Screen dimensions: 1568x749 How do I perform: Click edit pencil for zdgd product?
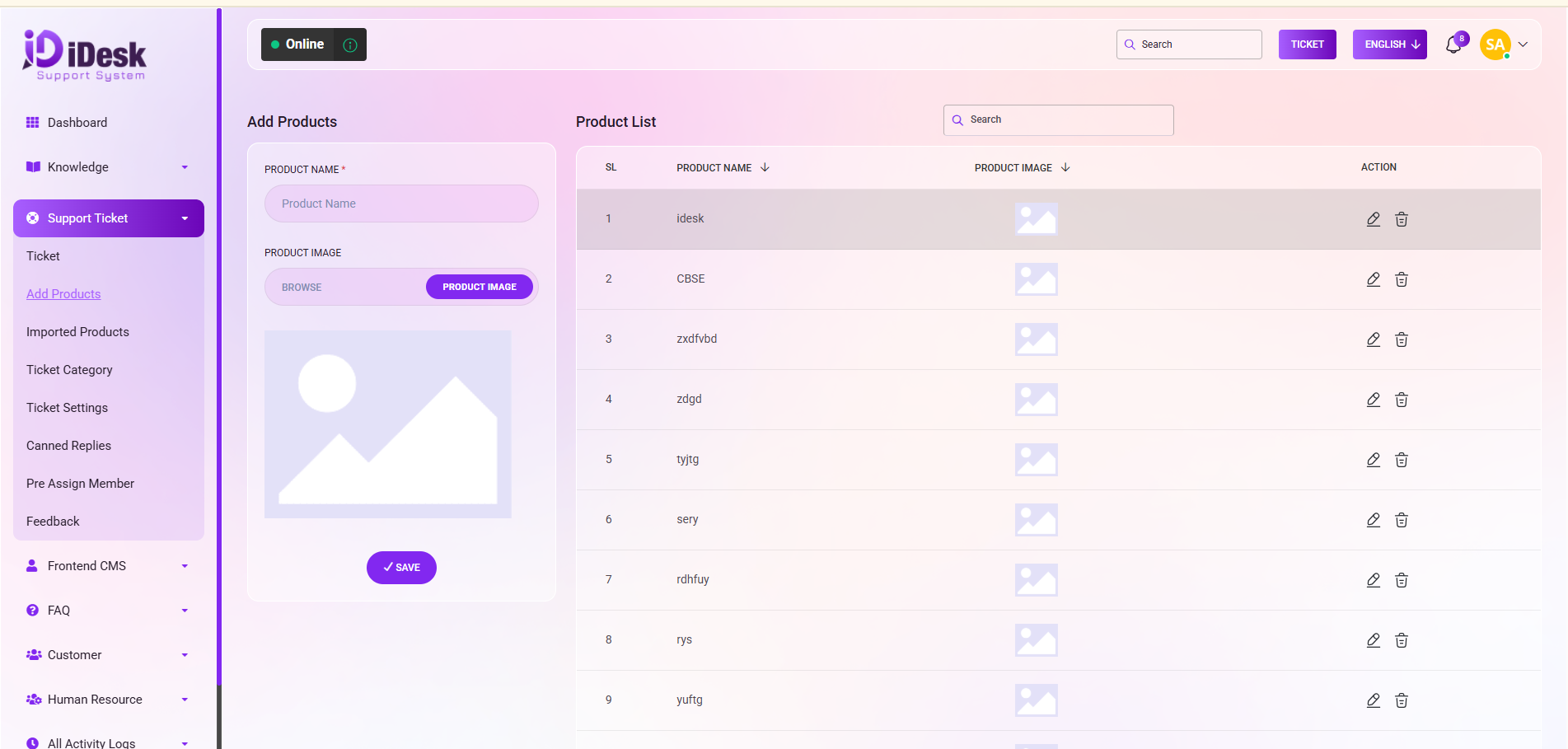(1373, 400)
